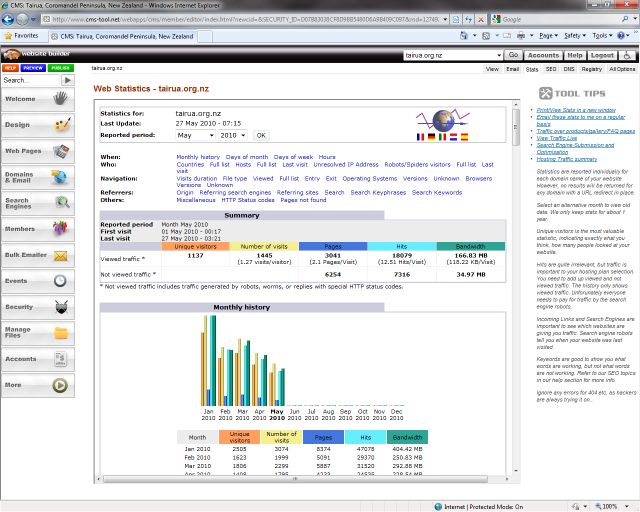Open the Bulk Emailer section
The width and height of the screenshot is (640, 512).
(37, 255)
